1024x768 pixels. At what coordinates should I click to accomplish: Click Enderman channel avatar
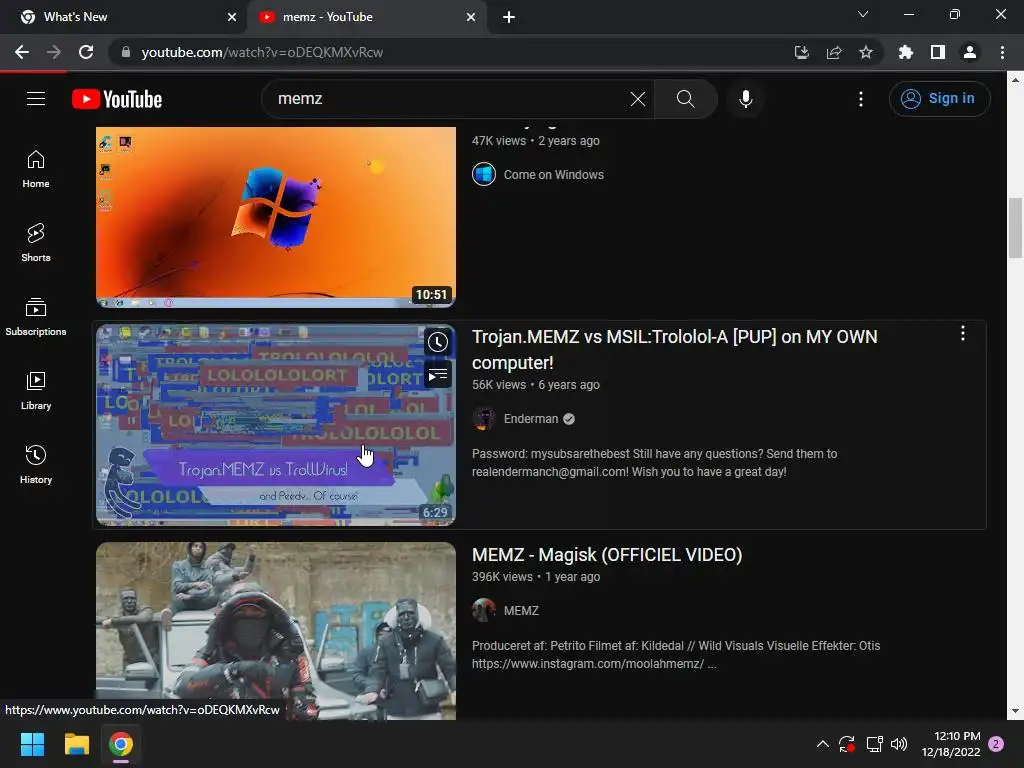pyautogui.click(x=484, y=419)
